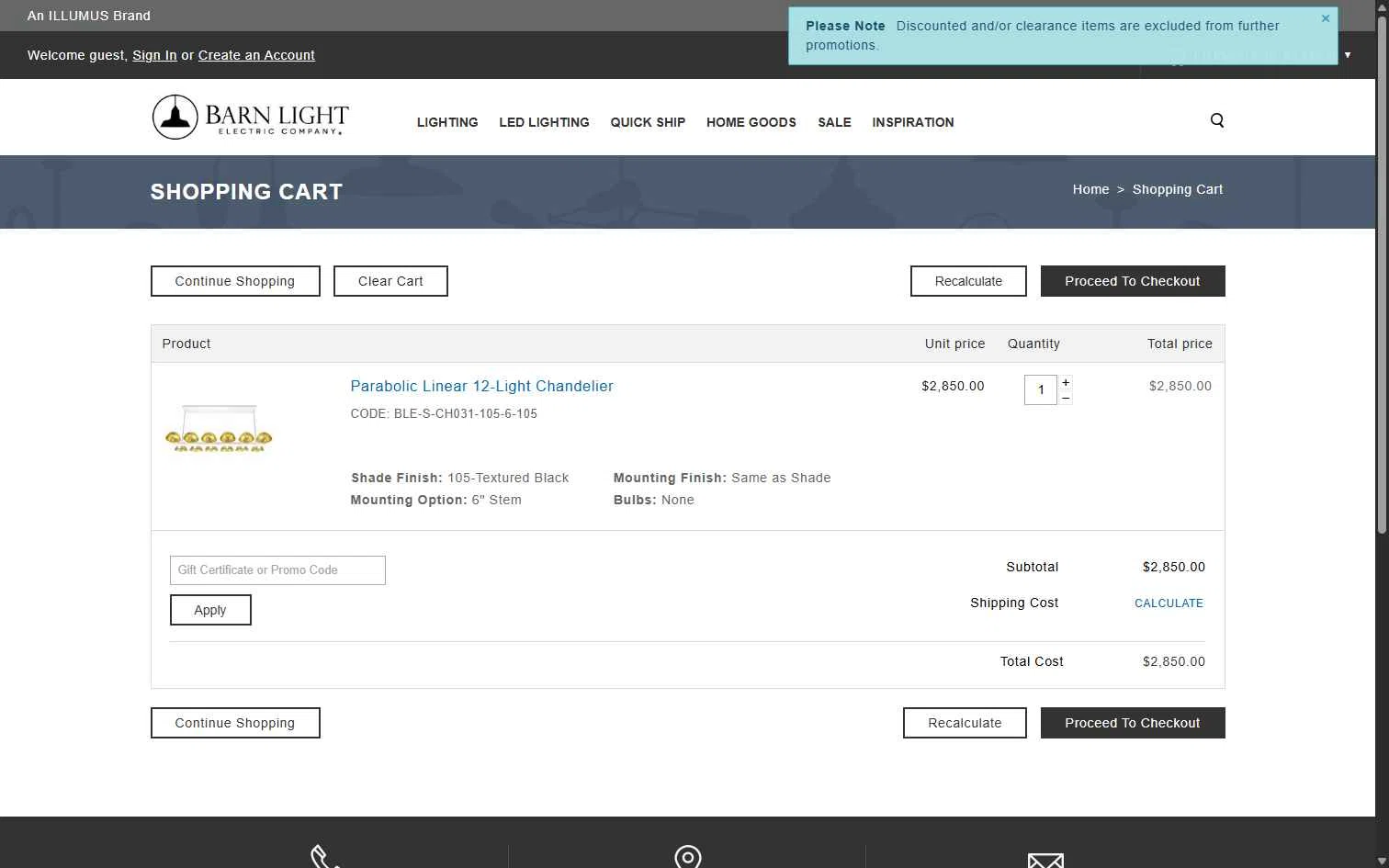Viewport: 1389px width, 868px height.
Task: Click the bottom Proceed To Checkout button
Action: [x=1133, y=723]
